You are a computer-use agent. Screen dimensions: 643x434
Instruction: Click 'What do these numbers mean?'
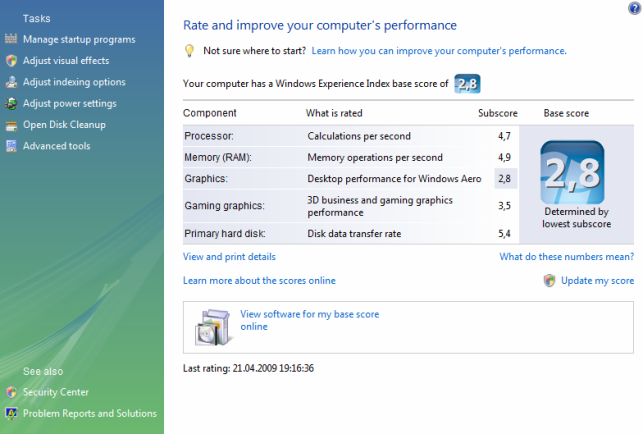[x=567, y=257]
